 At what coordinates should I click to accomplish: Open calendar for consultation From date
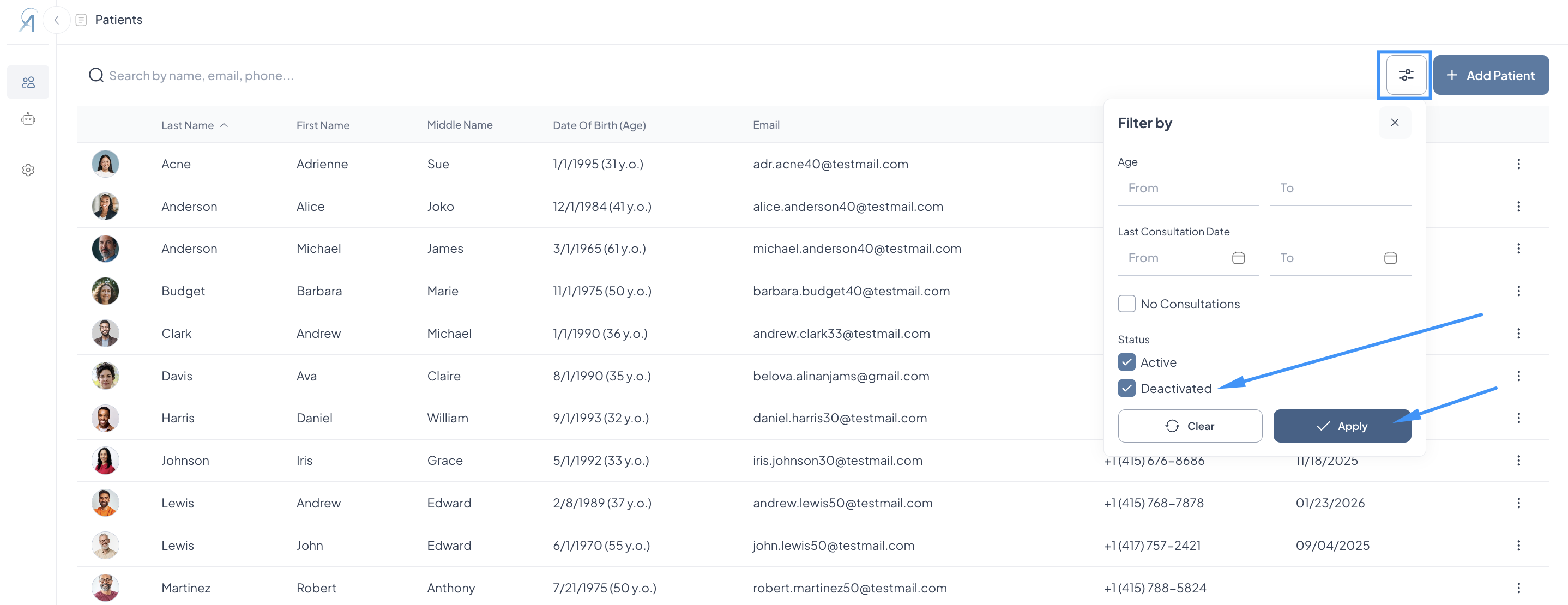pyautogui.click(x=1238, y=257)
